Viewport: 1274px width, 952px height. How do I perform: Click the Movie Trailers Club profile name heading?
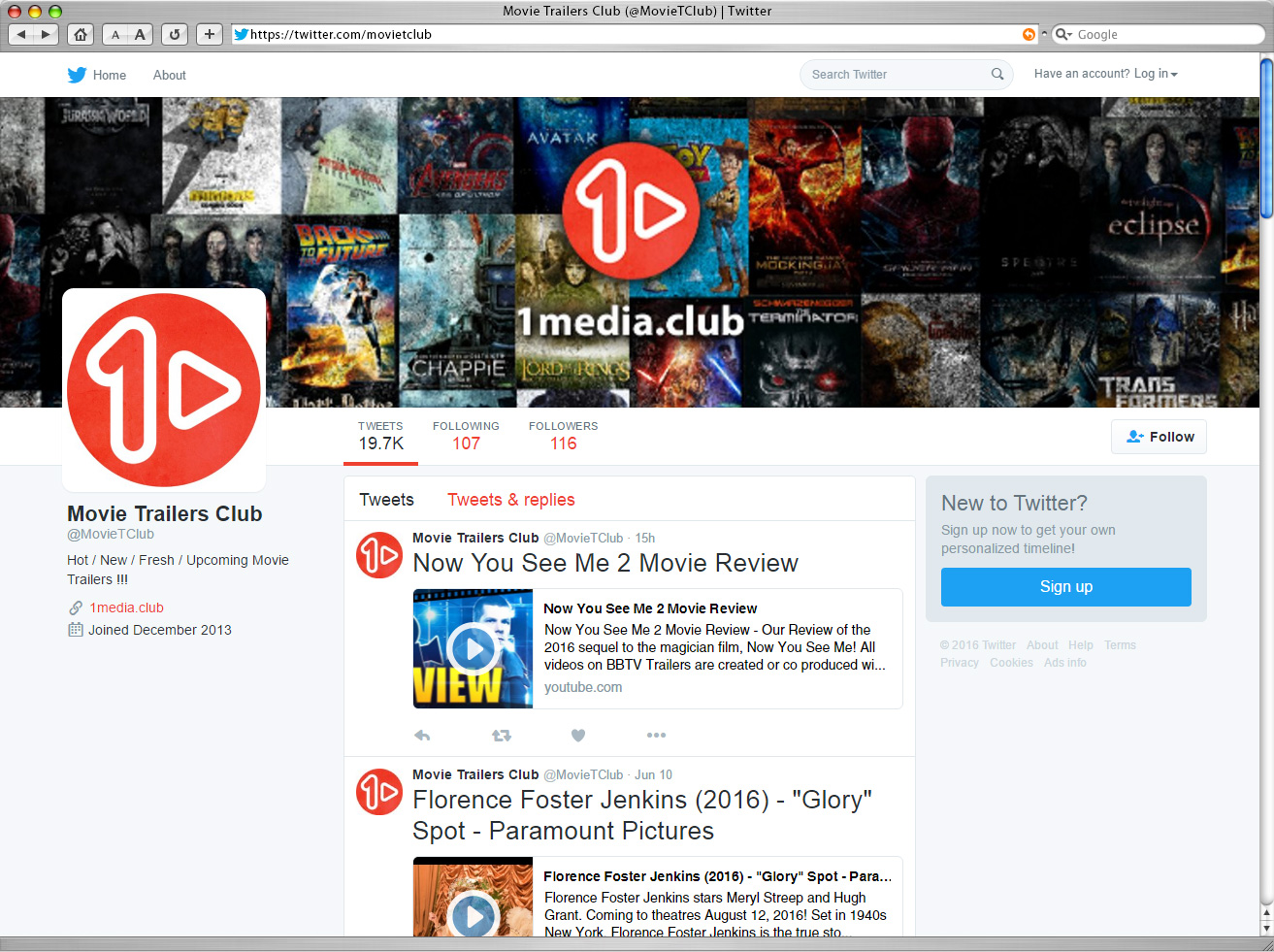click(x=165, y=513)
